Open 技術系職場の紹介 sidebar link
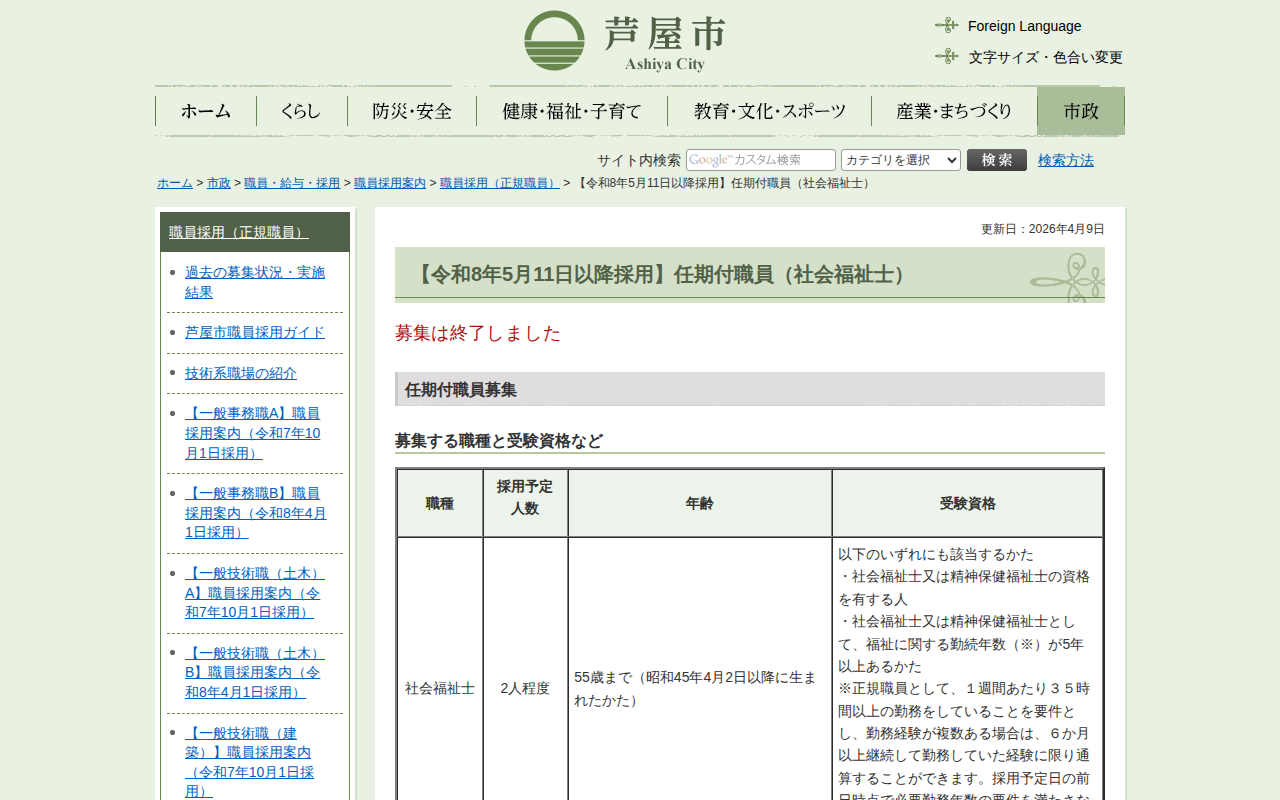Screen dimensions: 1280x800 (x=240, y=373)
